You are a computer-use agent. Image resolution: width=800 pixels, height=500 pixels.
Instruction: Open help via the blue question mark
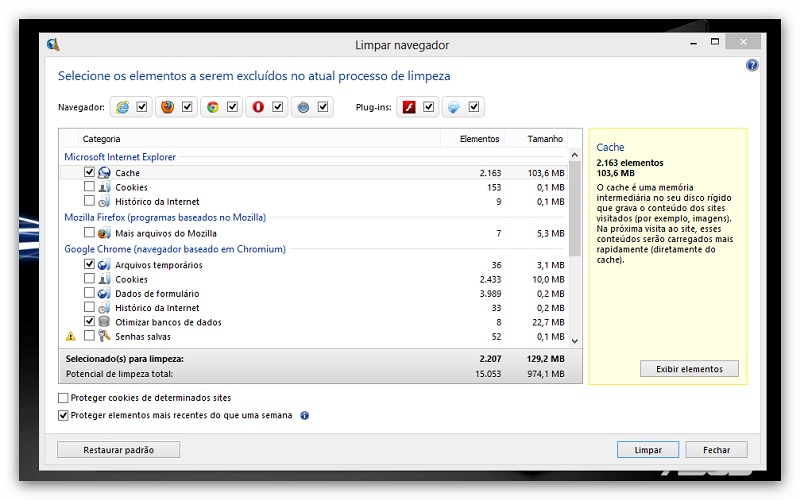752,65
